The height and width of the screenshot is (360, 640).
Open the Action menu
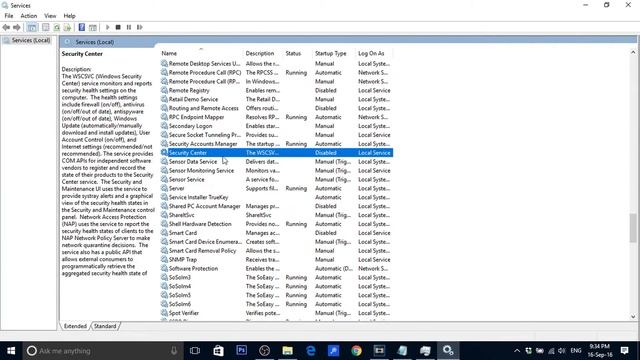(29, 16)
